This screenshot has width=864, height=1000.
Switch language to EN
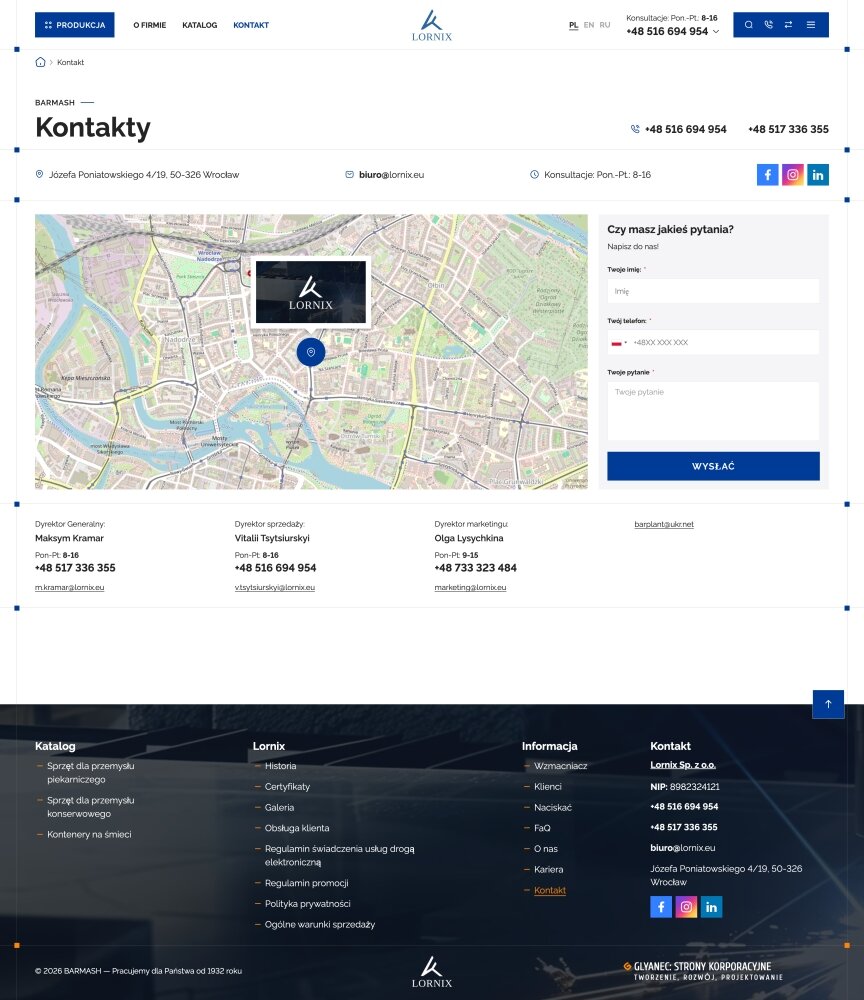click(x=589, y=26)
